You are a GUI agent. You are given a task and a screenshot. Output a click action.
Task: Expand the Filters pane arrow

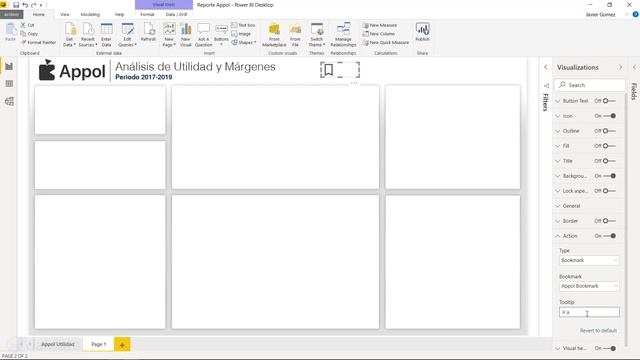coord(546,67)
